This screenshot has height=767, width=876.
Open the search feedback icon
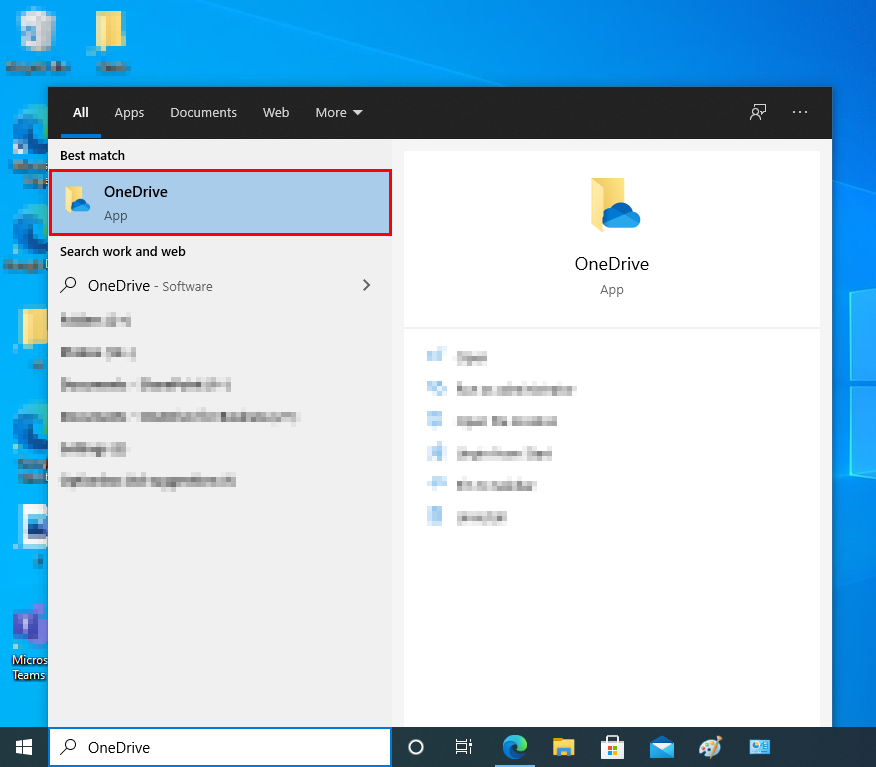click(x=758, y=112)
